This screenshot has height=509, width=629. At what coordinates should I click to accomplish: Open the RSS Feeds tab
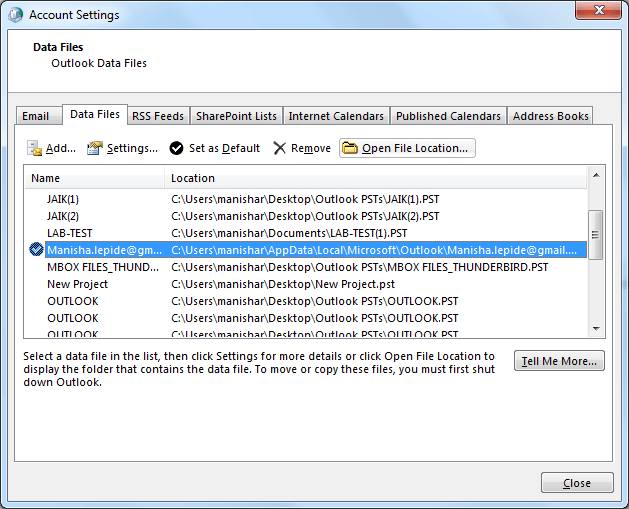(158, 116)
